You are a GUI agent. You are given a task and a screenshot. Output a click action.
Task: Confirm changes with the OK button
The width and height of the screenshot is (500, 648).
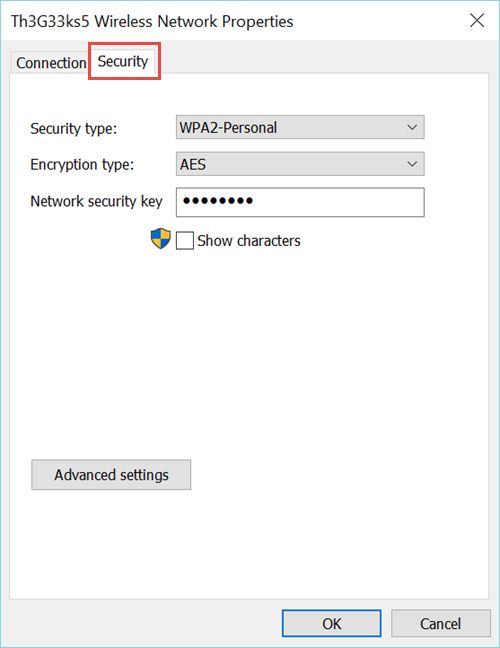(x=331, y=623)
